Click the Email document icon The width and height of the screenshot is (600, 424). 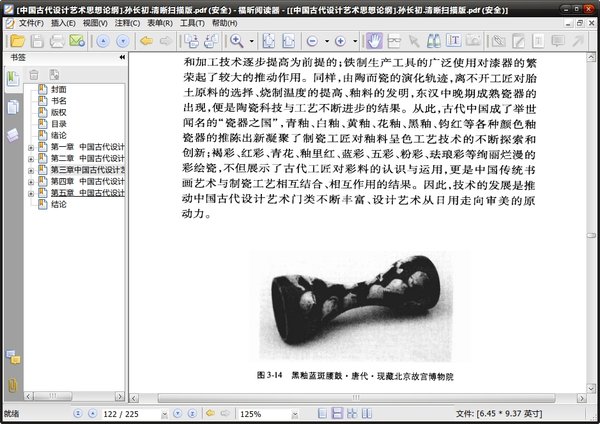click(77, 41)
